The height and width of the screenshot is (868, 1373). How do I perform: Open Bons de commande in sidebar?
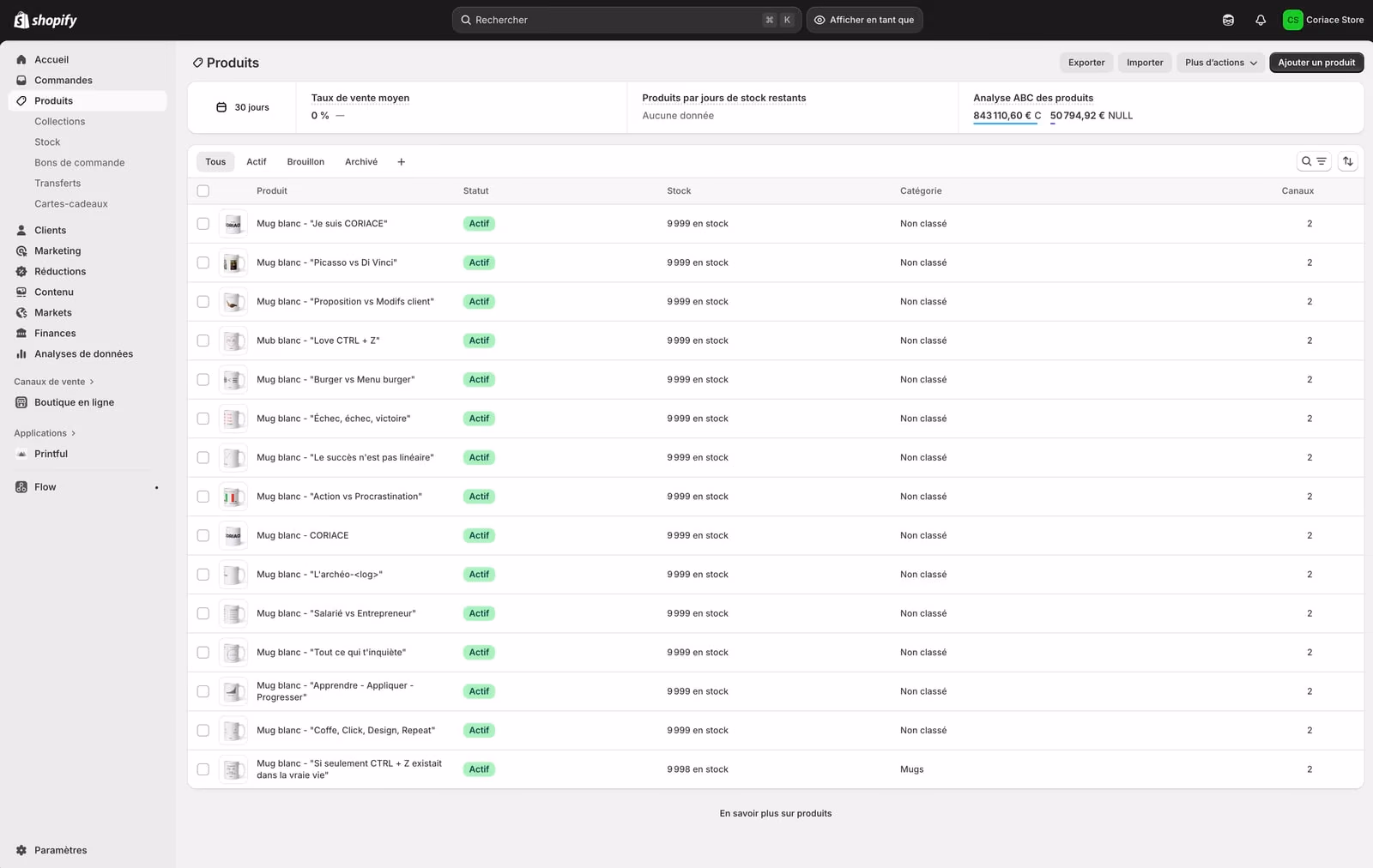click(80, 162)
